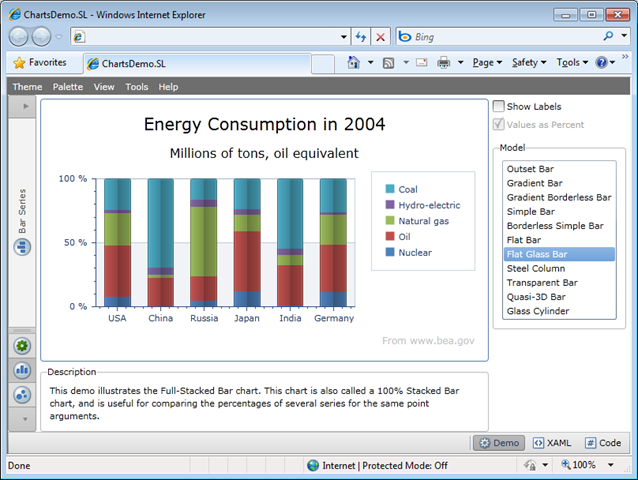This screenshot has width=638, height=480.
Task: Select Borderless Simple Bar model
Action: [559, 226]
